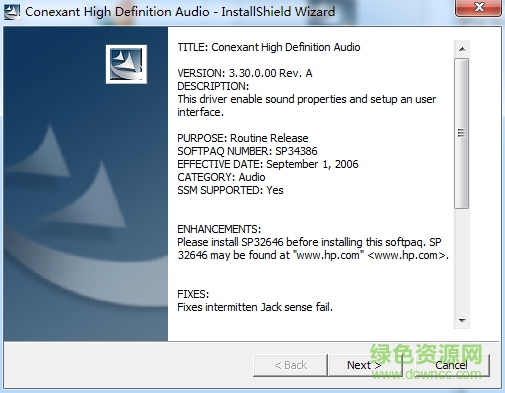Click 'EFFECTIVE DATE: September 1, 2006' line

[x=268, y=164]
